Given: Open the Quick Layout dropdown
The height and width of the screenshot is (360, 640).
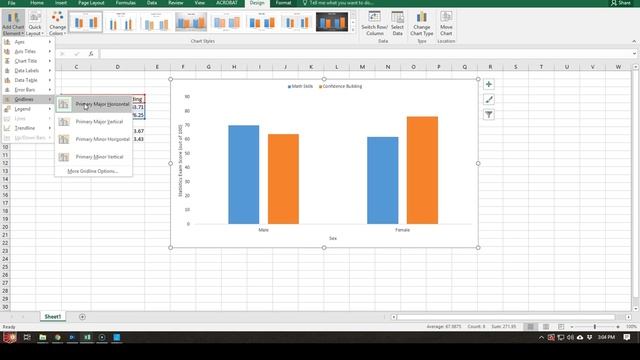Looking at the screenshot, I should pos(35,23).
